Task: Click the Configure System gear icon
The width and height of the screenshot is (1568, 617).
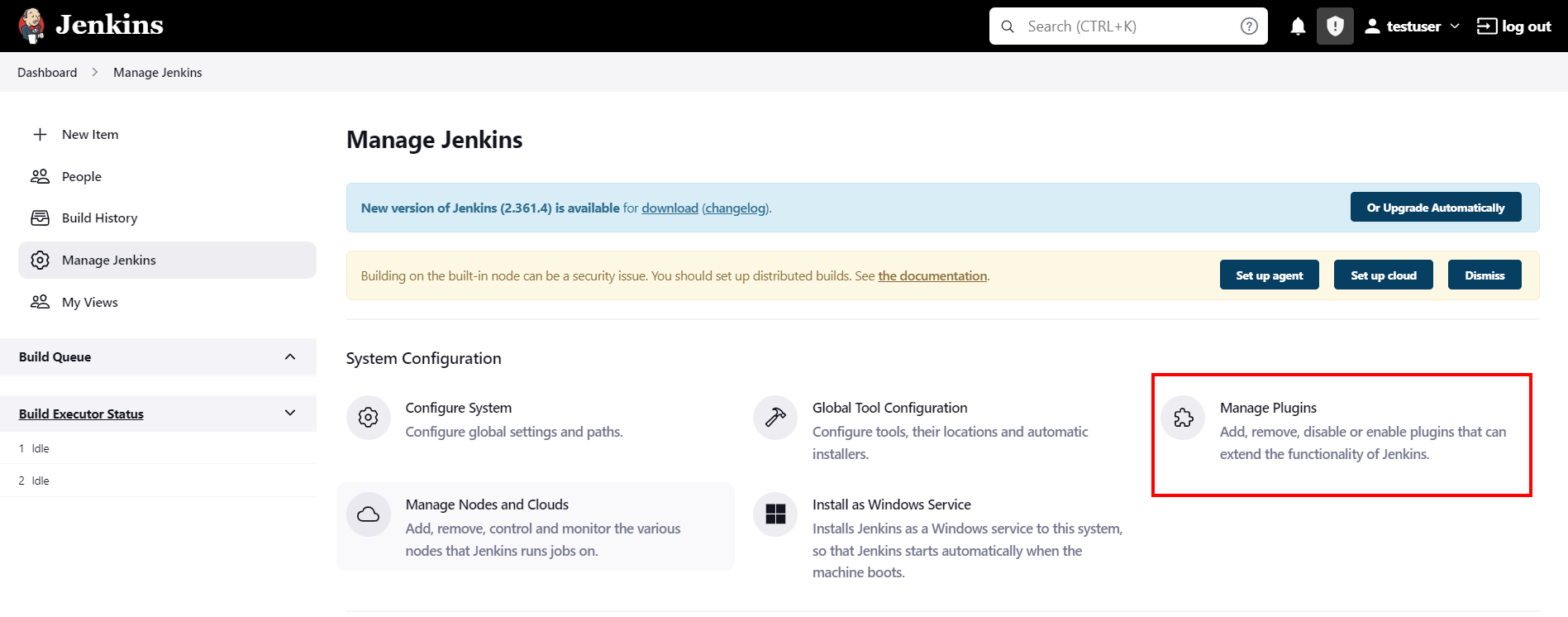Action: click(x=369, y=418)
